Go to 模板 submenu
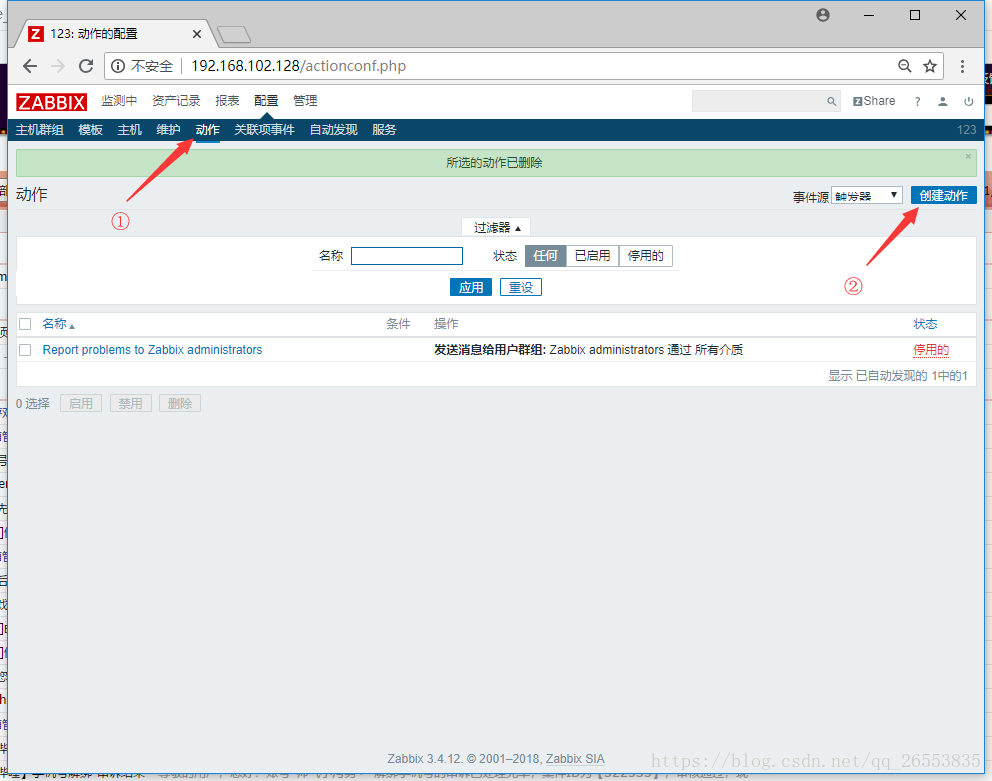The width and height of the screenshot is (992, 781). pyautogui.click(x=90, y=130)
